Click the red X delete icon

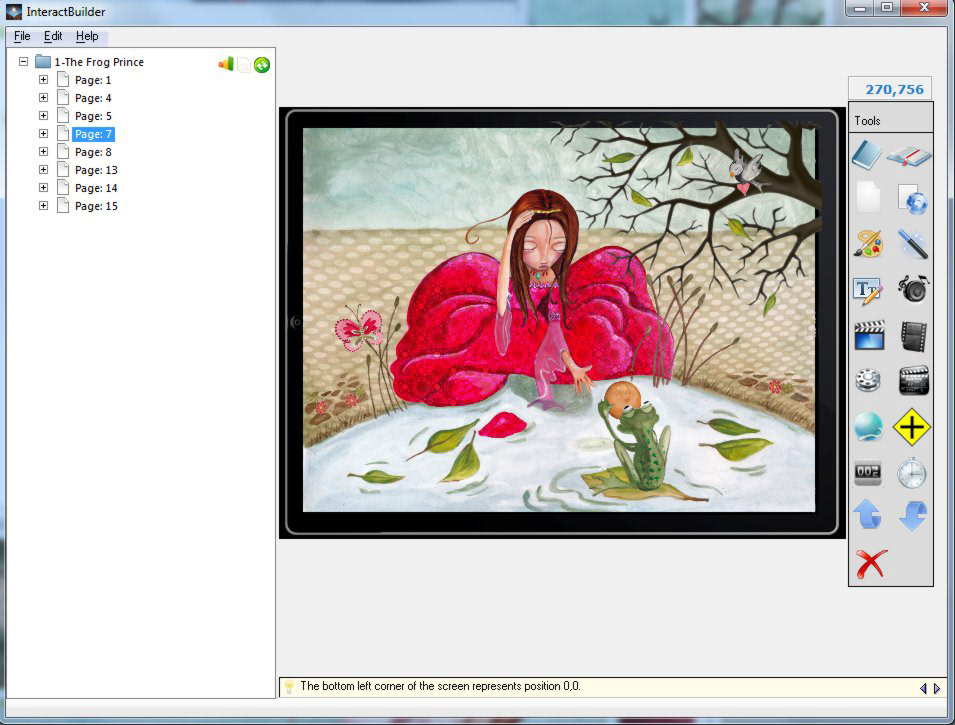[x=870, y=563]
